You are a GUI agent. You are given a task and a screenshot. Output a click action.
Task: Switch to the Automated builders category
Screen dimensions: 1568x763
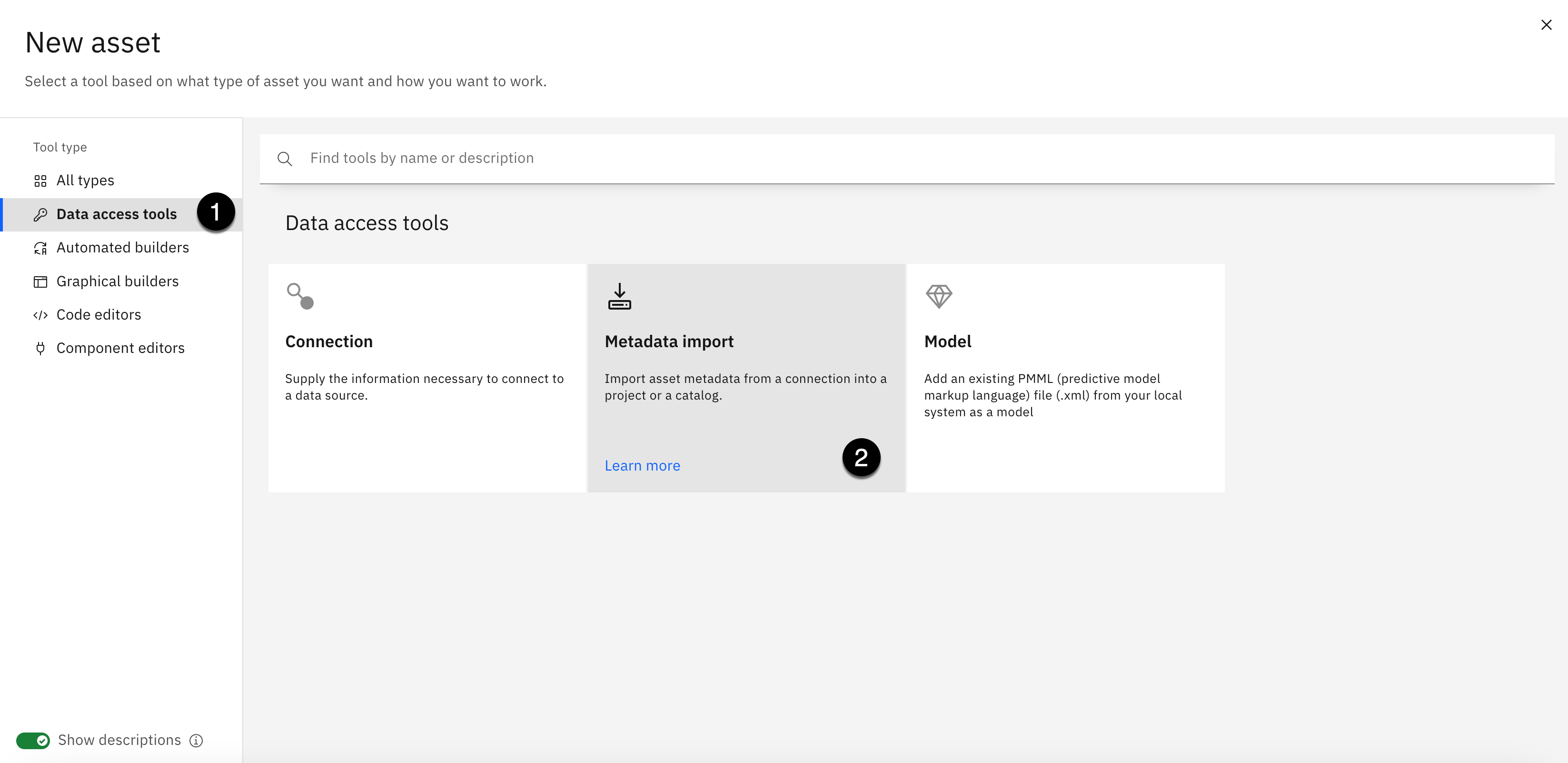tap(122, 248)
